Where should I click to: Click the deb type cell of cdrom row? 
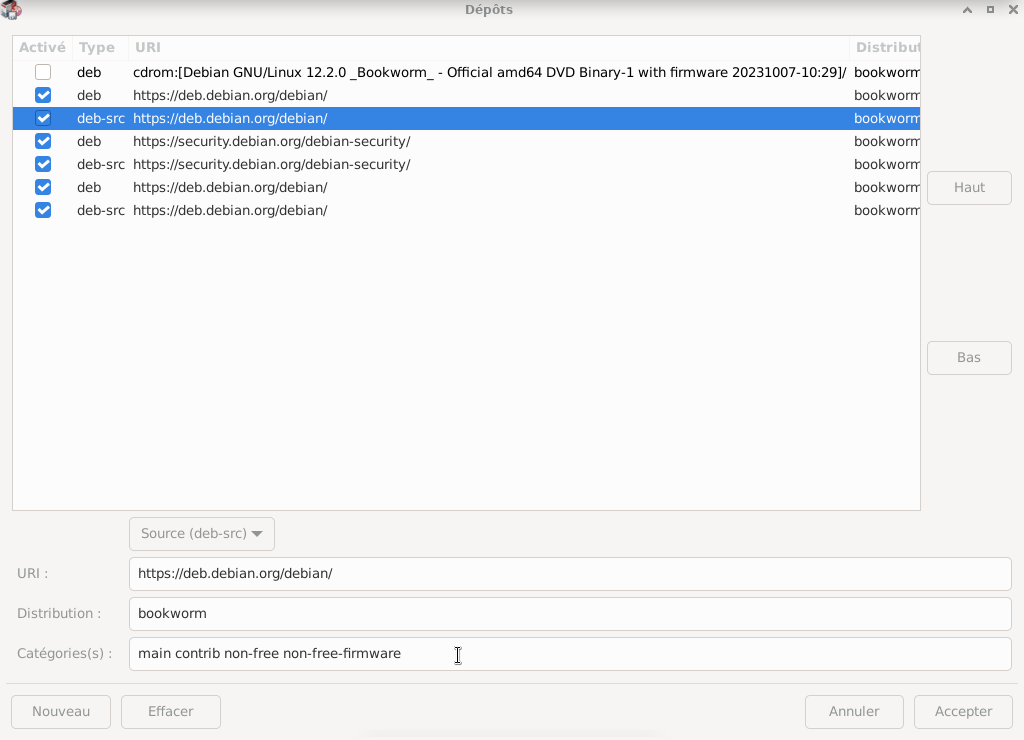click(89, 72)
